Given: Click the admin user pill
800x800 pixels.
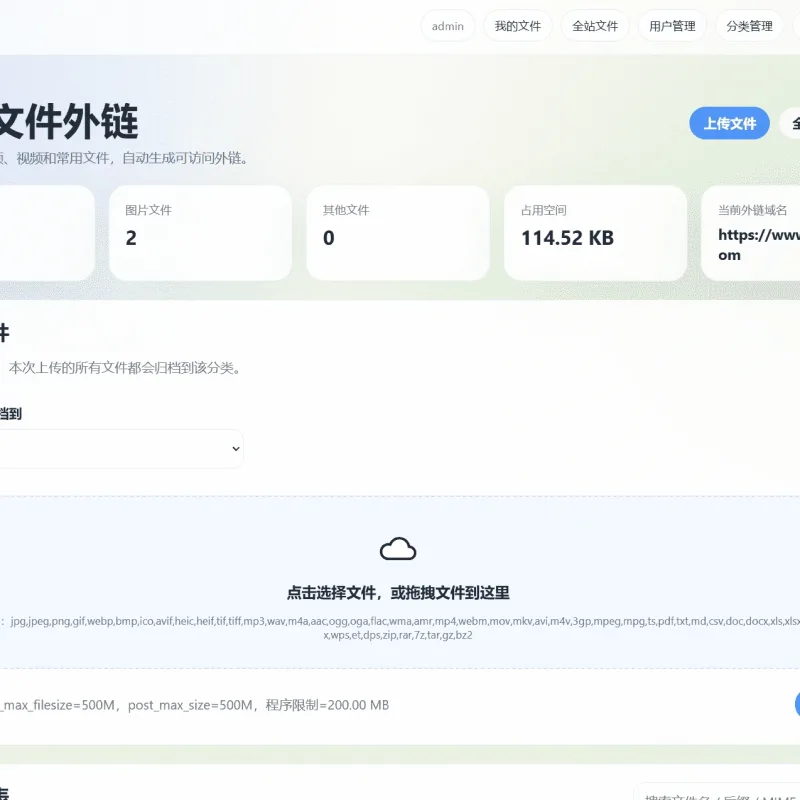Looking at the screenshot, I should pos(447,26).
